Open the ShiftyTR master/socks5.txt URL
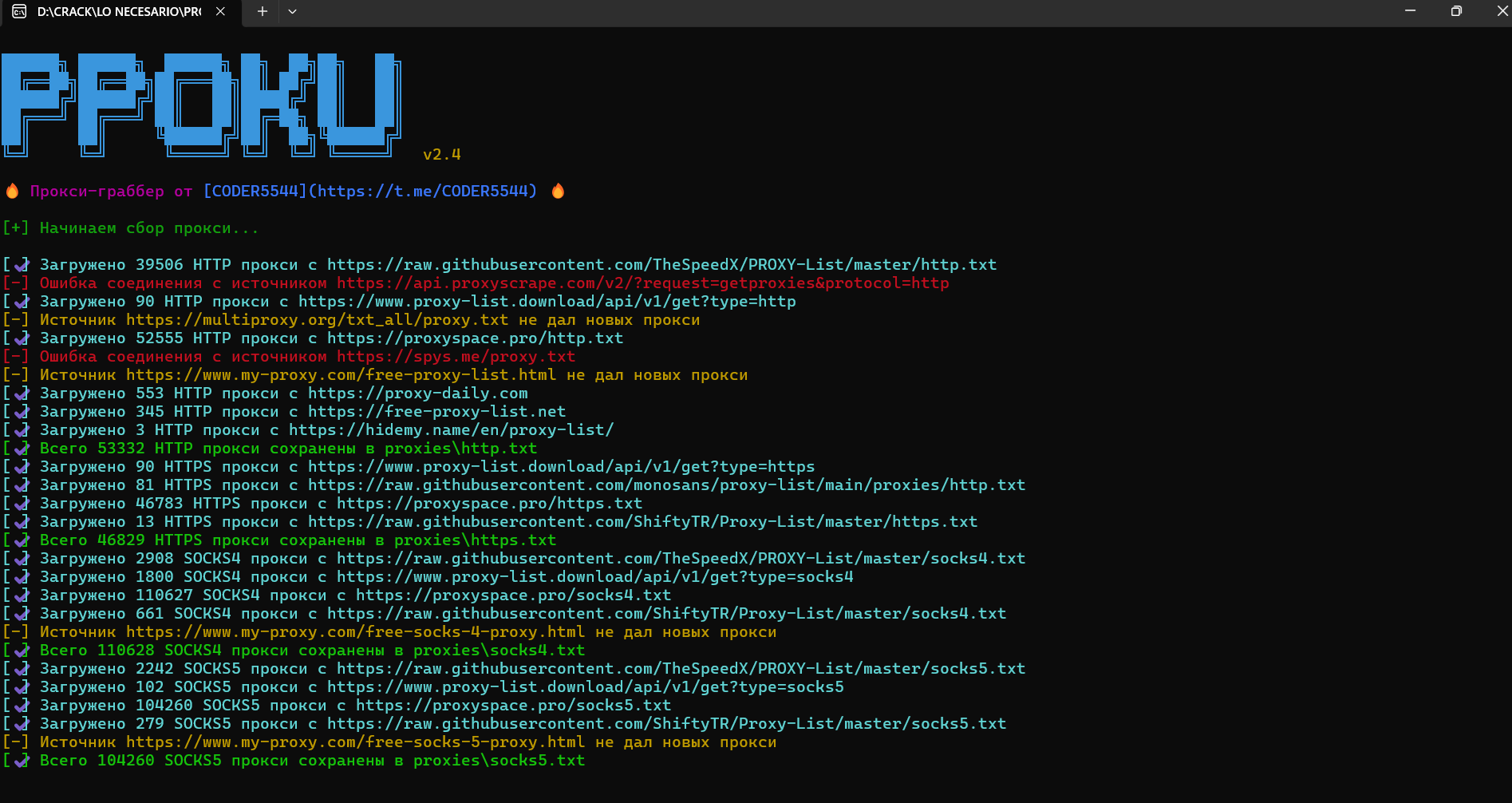Viewport: 1512px width, 803px height. (x=666, y=723)
